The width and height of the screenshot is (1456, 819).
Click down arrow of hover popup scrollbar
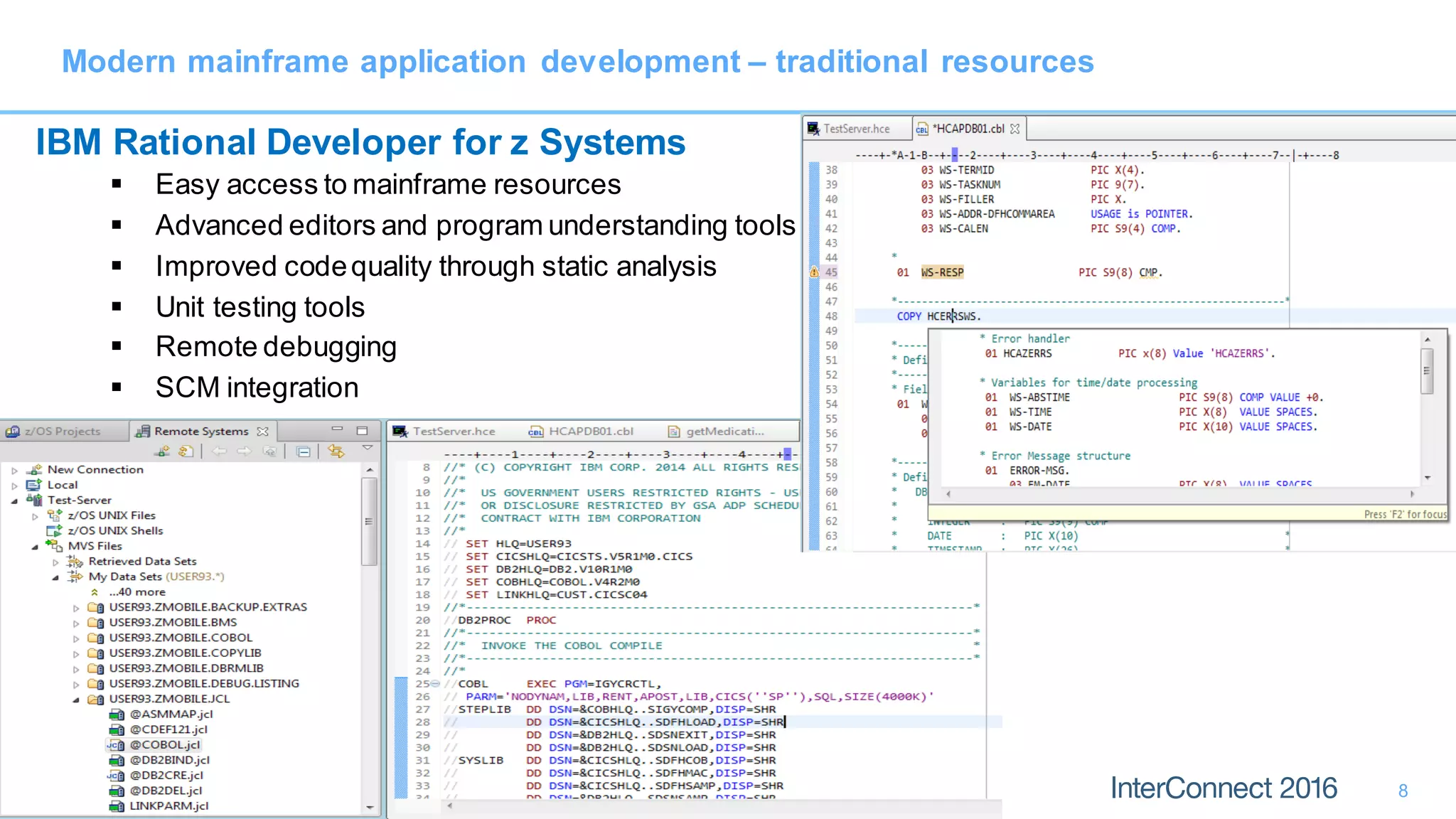point(1427,478)
